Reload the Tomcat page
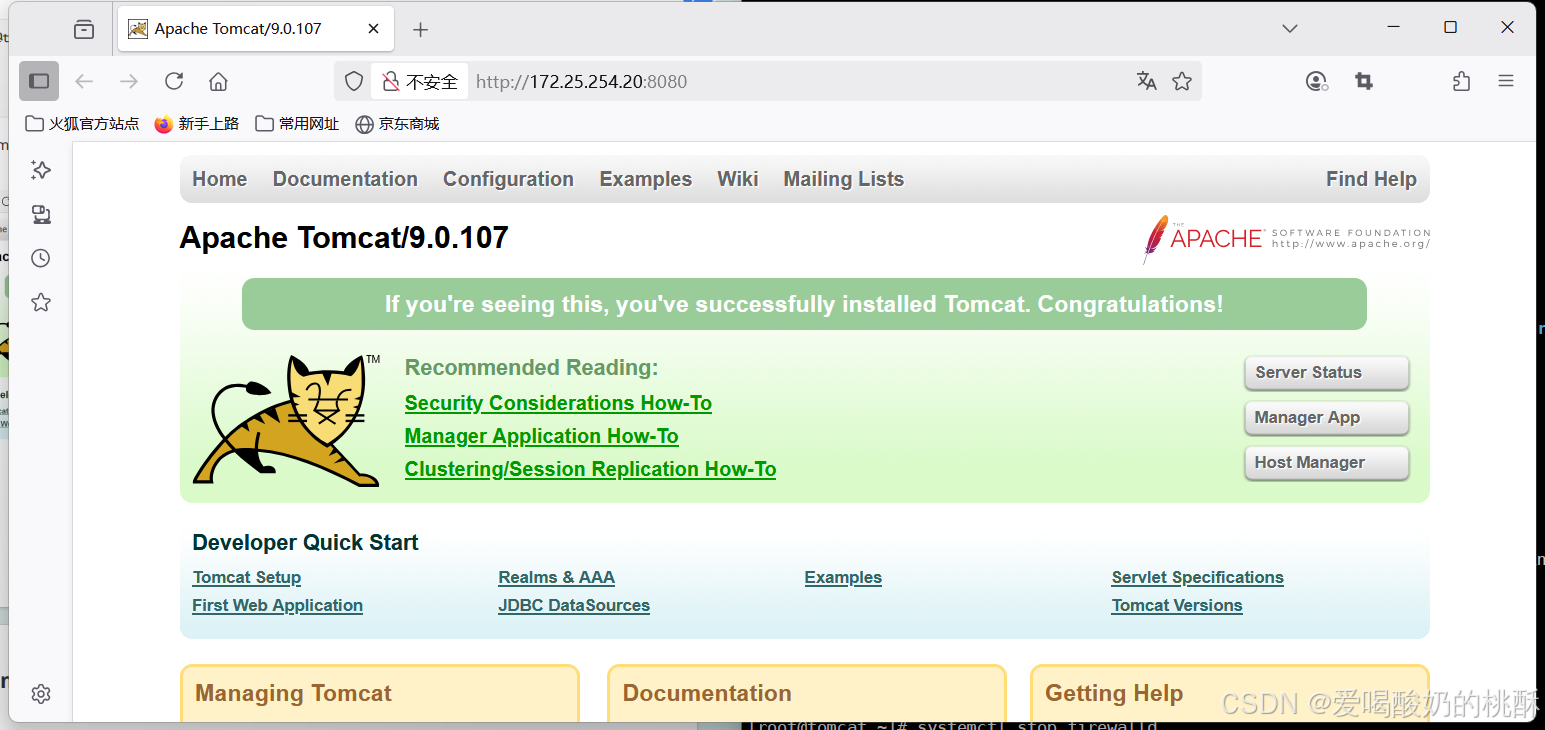Image resolution: width=1545 pixels, height=730 pixels. [x=174, y=81]
